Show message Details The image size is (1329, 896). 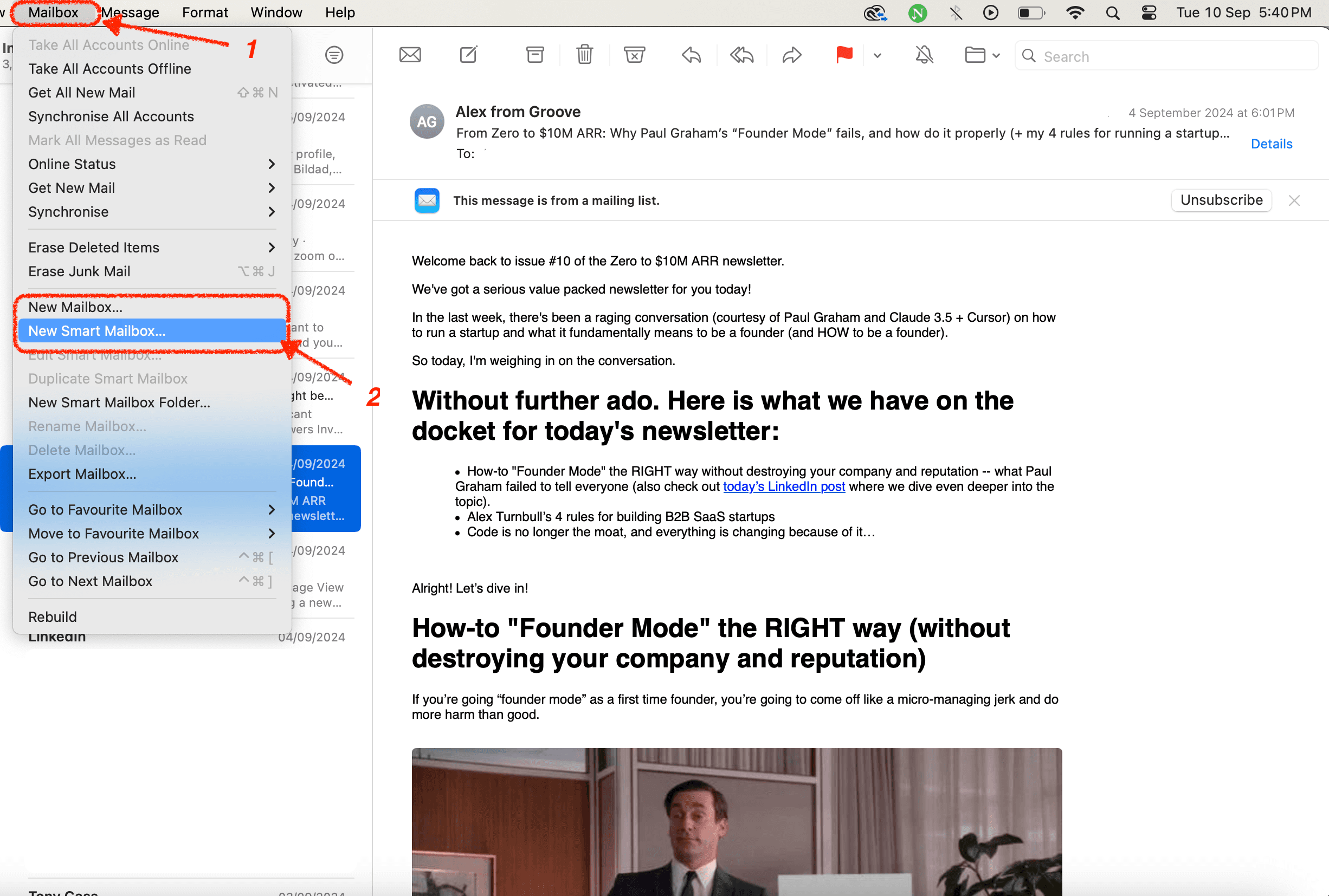pyautogui.click(x=1271, y=144)
